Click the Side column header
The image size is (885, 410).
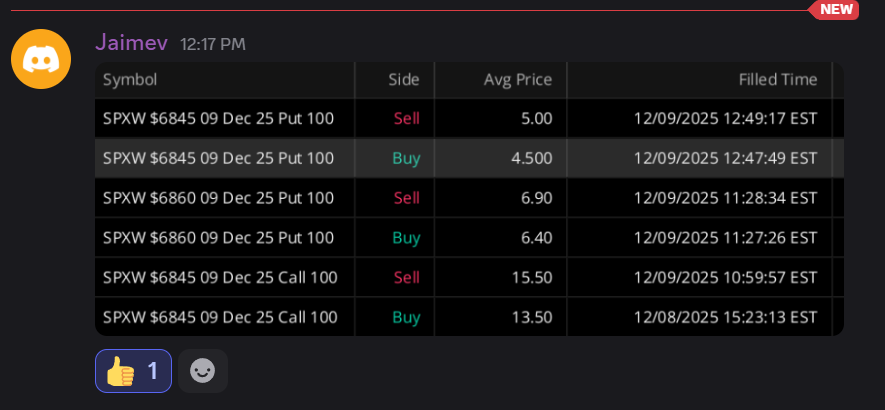404,80
